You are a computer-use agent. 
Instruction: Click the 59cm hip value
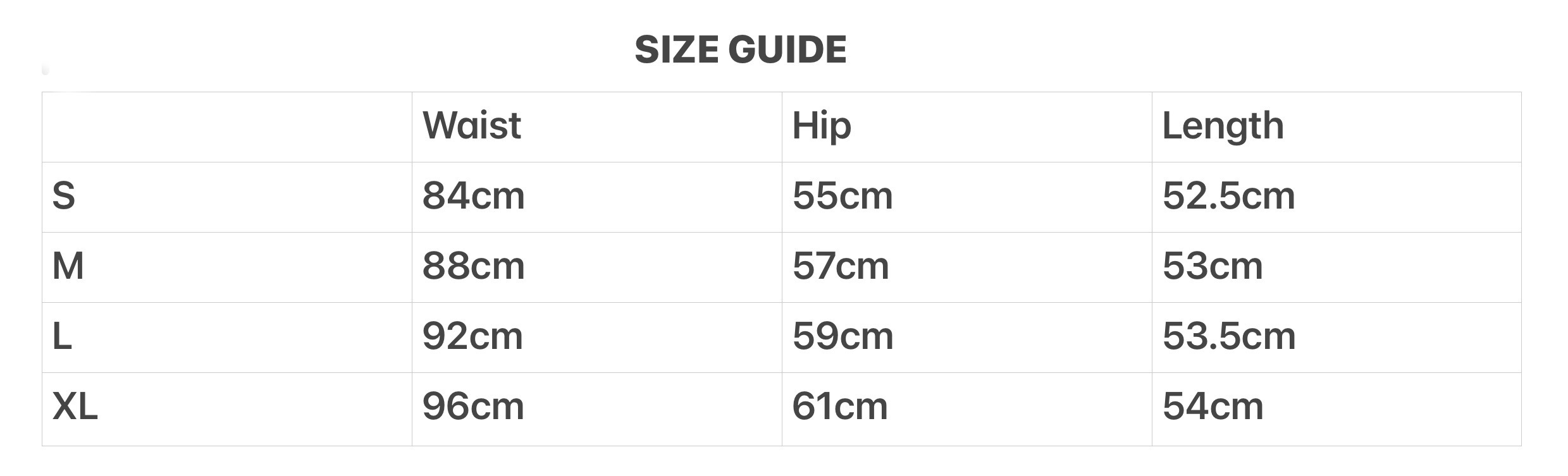pos(843,336)
